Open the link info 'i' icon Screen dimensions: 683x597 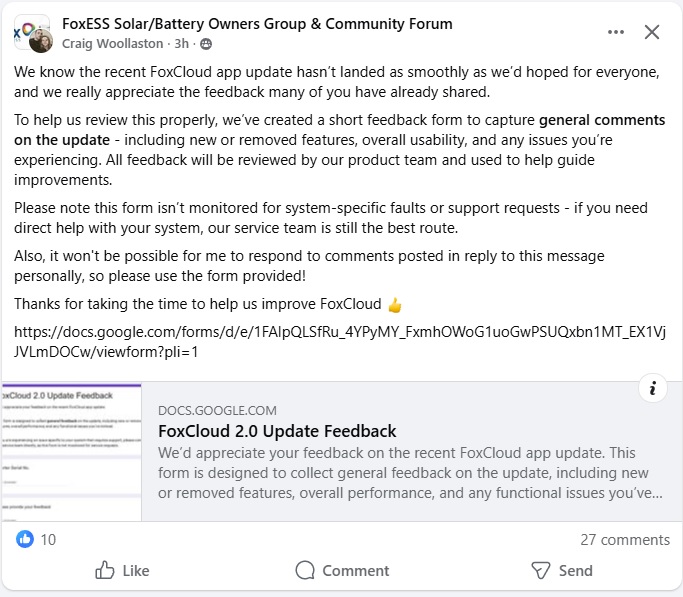[652, 388]
